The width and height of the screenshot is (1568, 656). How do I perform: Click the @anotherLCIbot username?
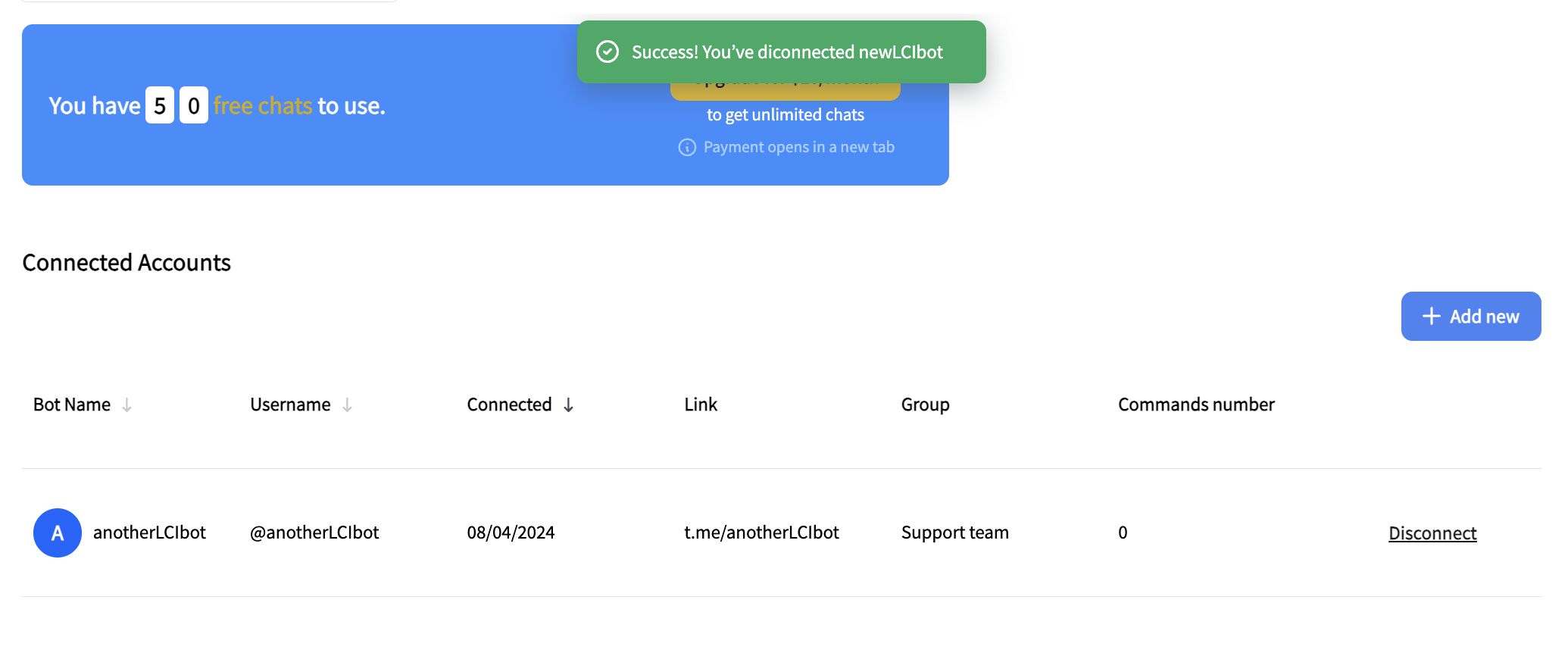pyautogui.click(x=314, y=533)
